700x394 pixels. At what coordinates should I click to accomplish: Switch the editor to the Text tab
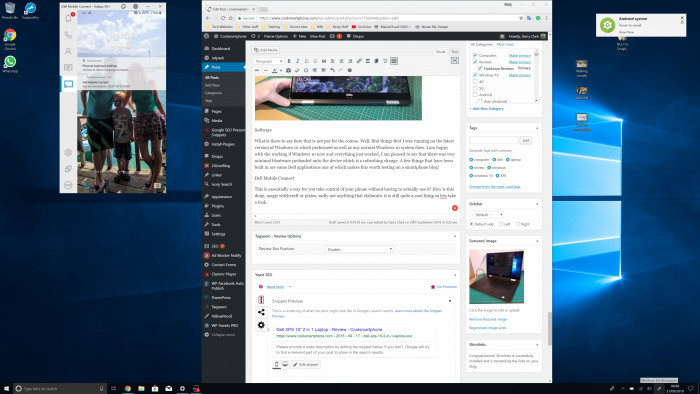click(x=454, y=51)
